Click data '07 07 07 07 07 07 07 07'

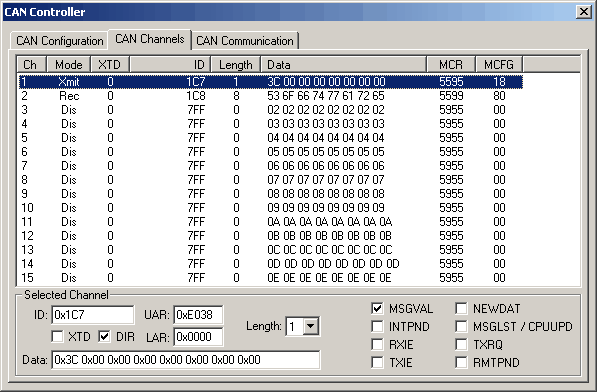coord(326,180)
